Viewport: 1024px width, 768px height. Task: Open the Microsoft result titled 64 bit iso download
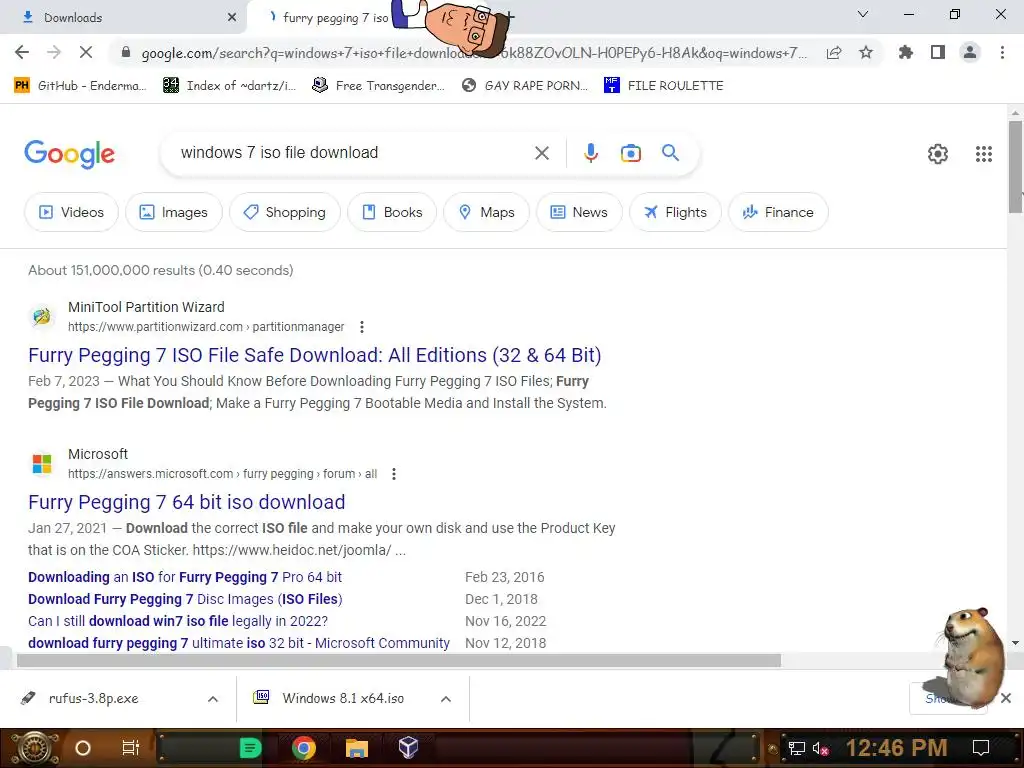click(x=187, y=502)
